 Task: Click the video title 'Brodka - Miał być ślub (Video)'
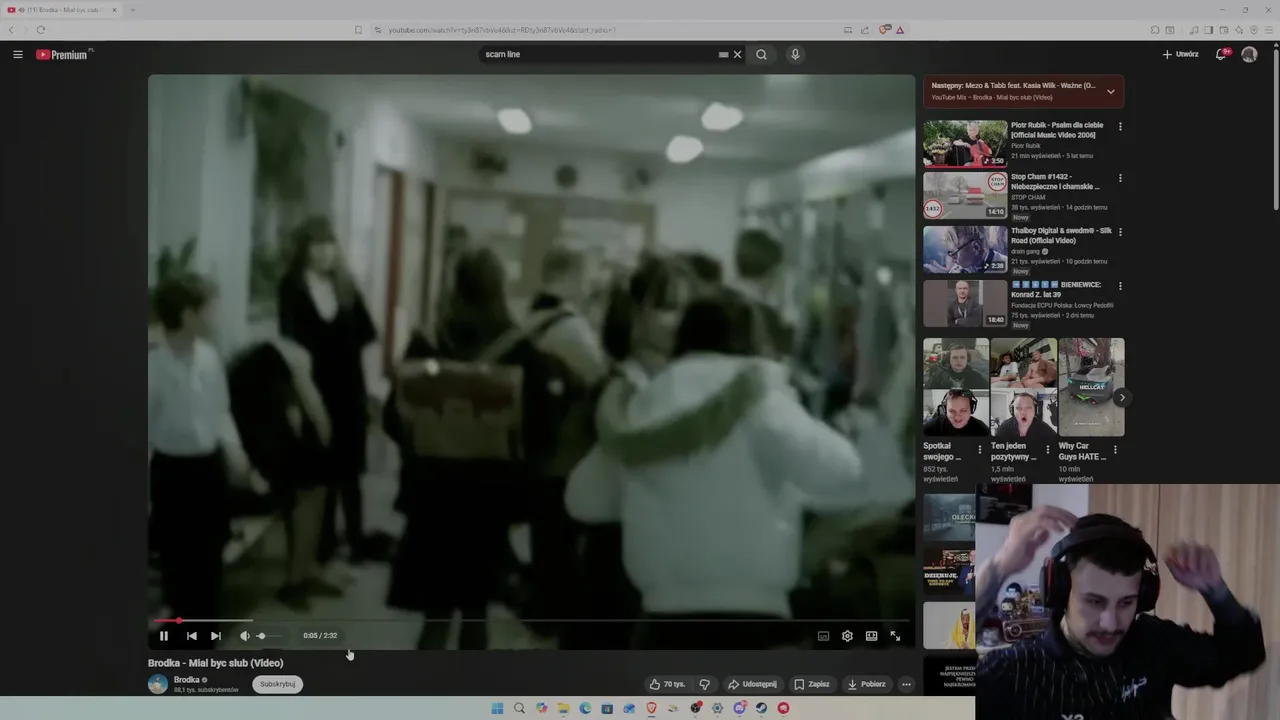coord(216,663)
